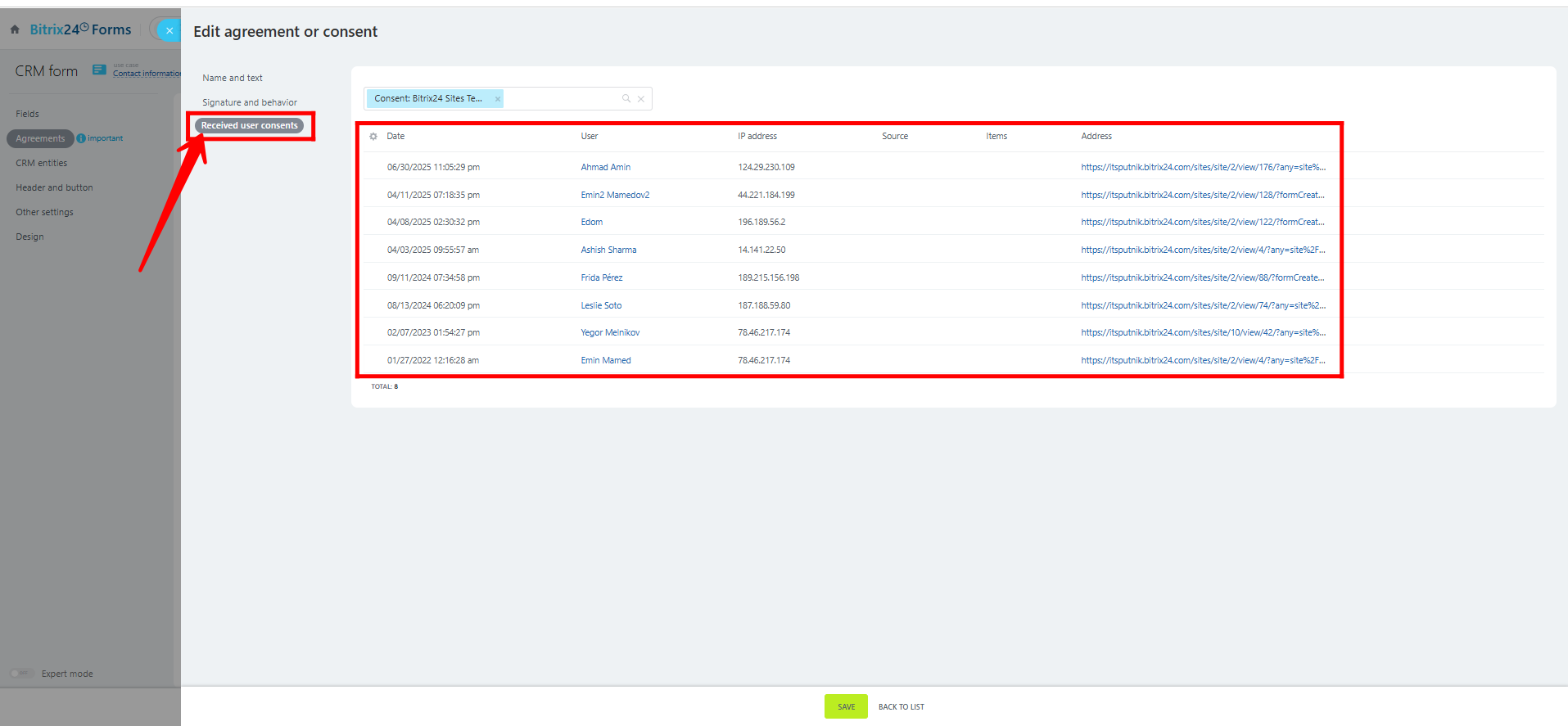Click IP address 44.221.184.199

point(766,195)
